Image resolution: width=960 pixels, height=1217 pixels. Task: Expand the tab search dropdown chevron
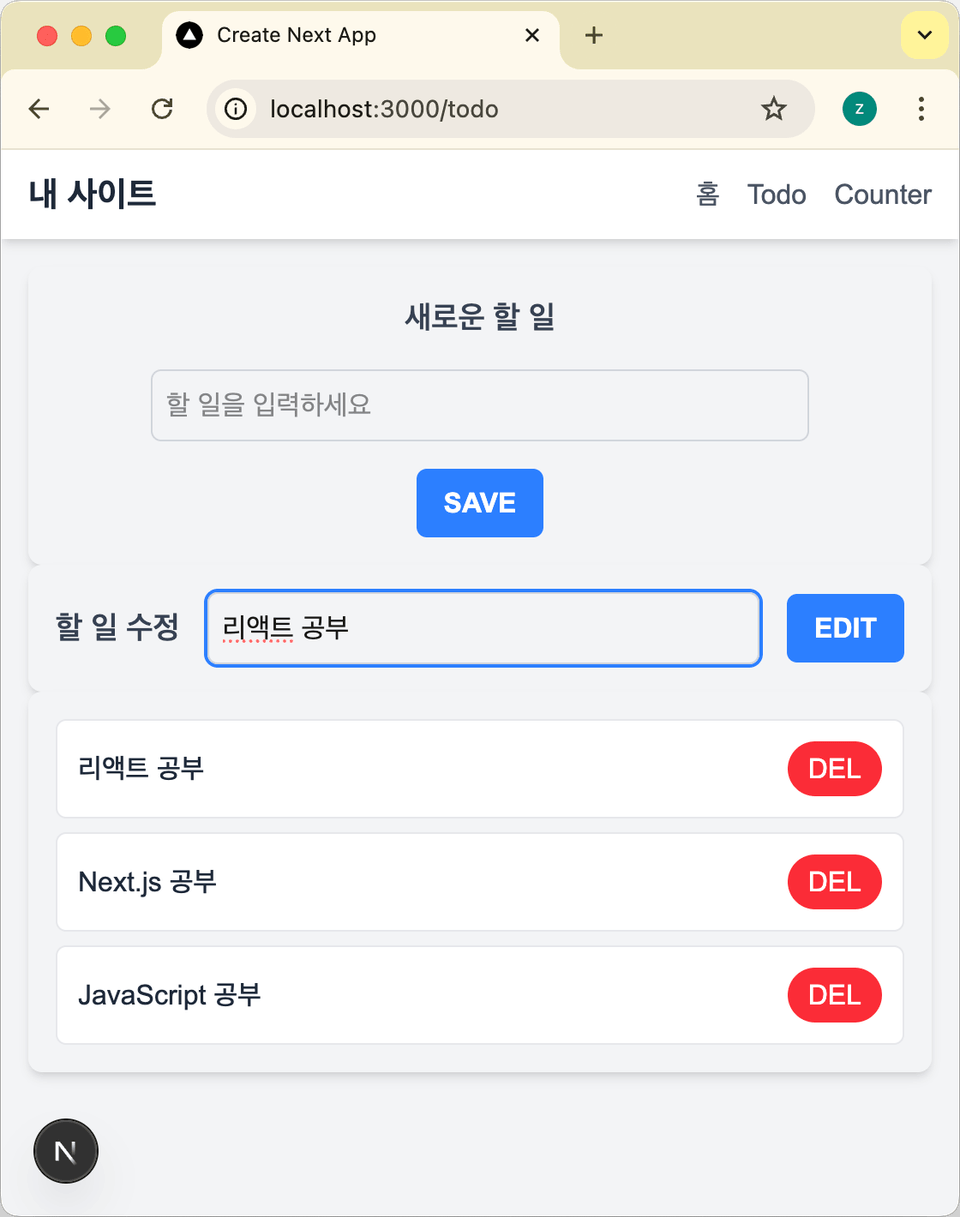[925, 36]
